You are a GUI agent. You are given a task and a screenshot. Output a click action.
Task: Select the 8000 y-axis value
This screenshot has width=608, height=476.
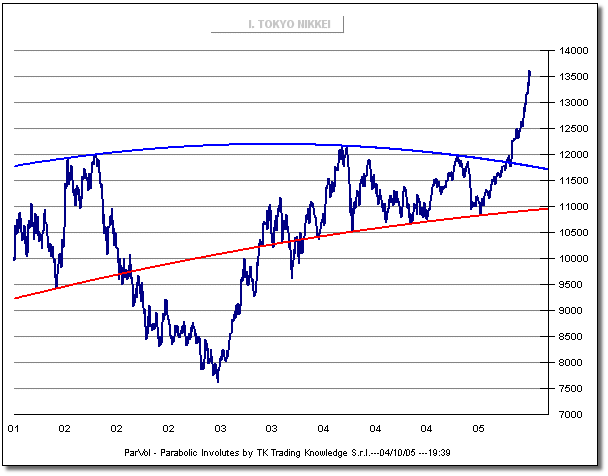(x=574, y=362)
